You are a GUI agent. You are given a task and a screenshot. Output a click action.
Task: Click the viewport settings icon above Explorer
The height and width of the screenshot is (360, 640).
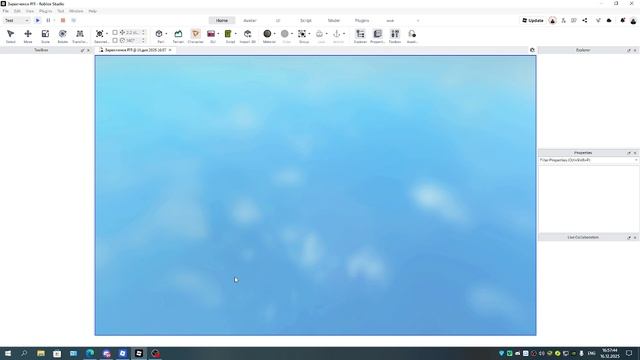[x=532, y=50]
